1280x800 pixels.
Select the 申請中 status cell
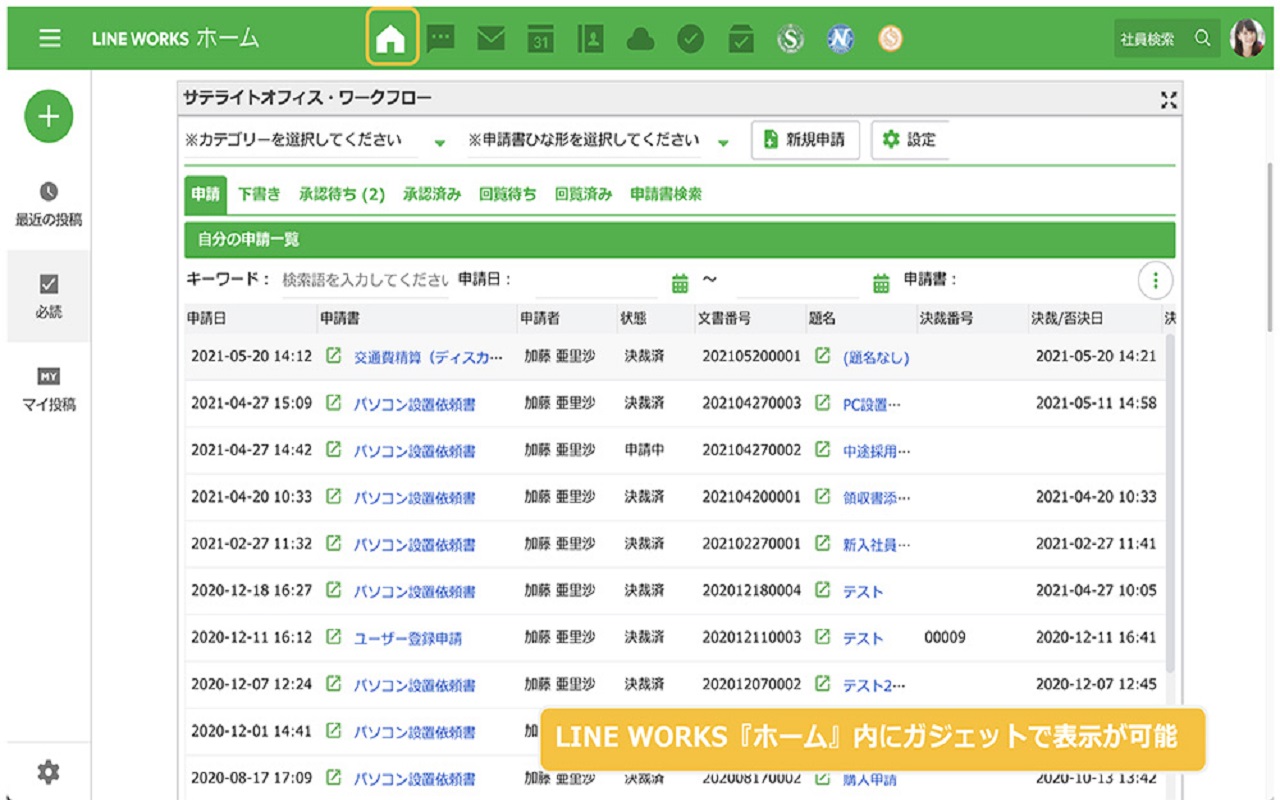pos(644,450)
